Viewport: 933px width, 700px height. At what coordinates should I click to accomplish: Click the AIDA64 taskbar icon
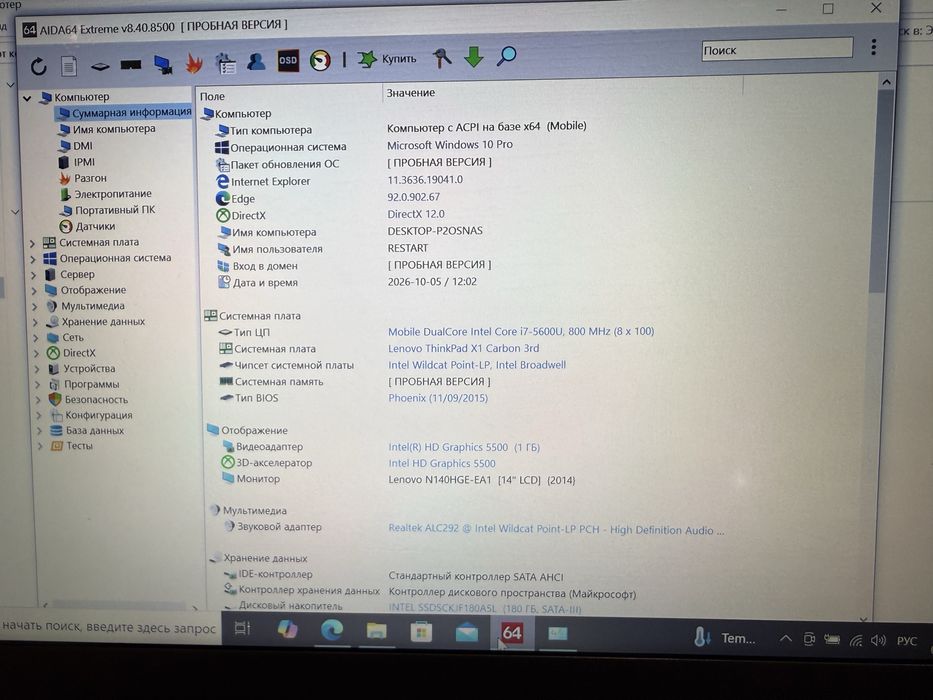[512, 633]
